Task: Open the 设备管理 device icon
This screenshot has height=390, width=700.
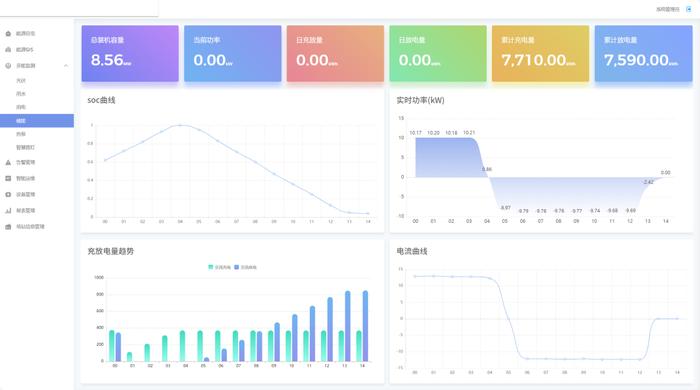Action: coord(8,195)
